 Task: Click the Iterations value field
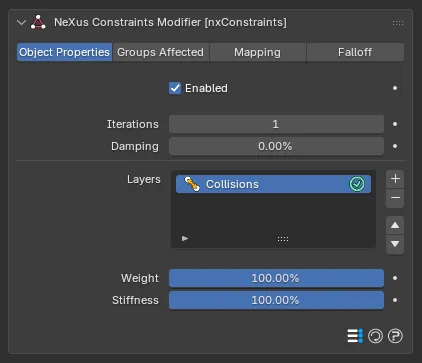276,124
